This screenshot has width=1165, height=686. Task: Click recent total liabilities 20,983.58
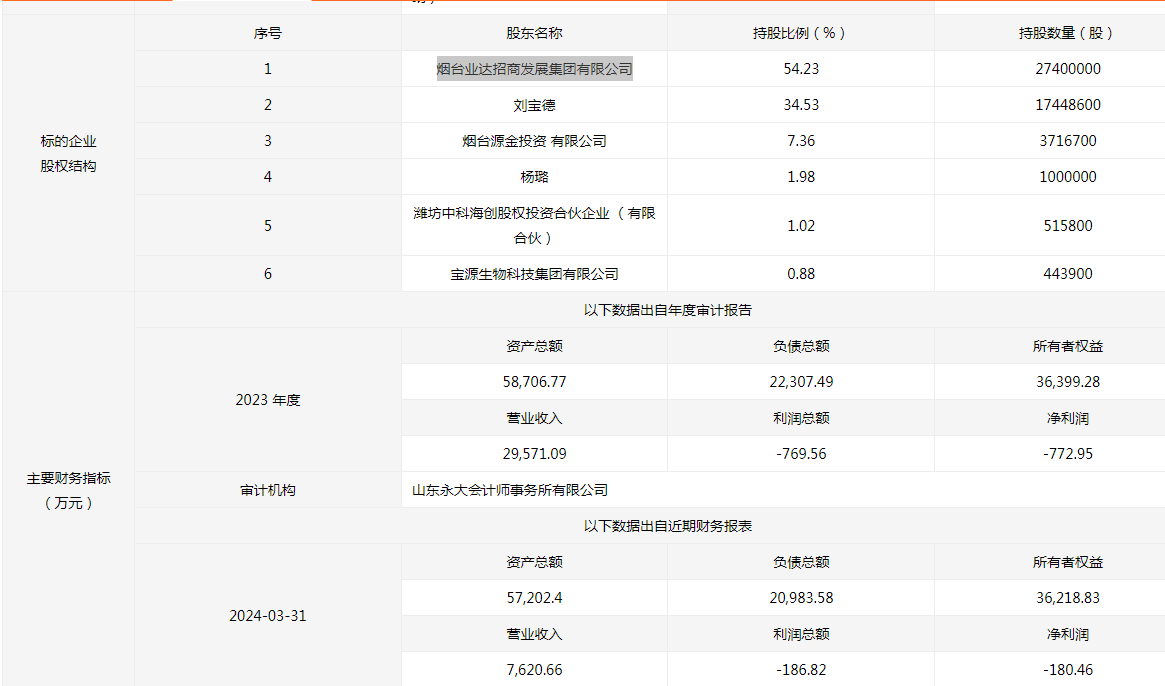click(x=801, y=598)
